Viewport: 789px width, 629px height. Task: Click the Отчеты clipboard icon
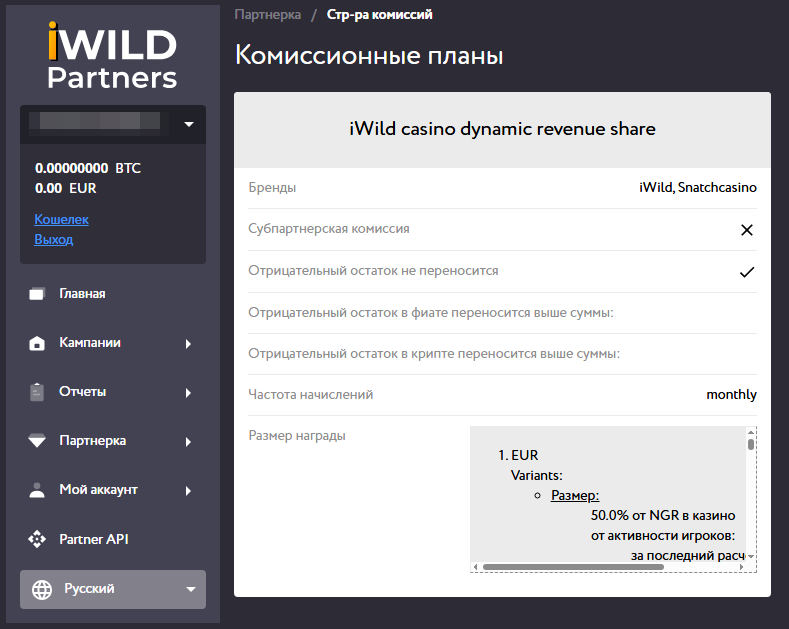click(x=37, y=392)
